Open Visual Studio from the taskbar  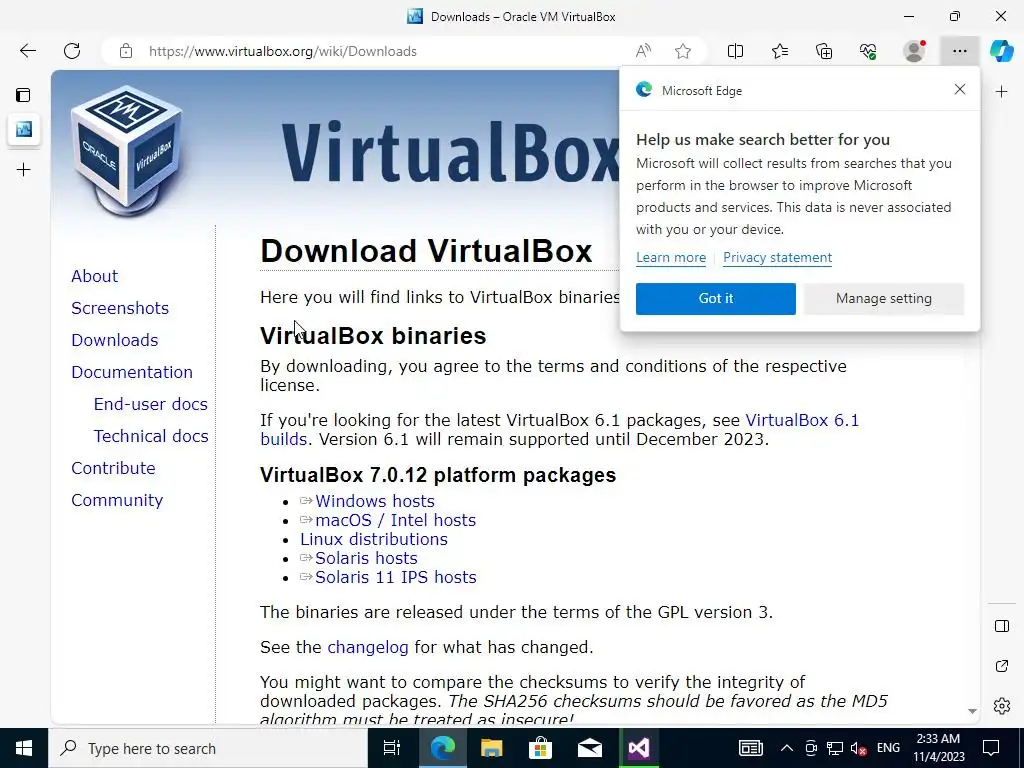[x=639, y=748]
